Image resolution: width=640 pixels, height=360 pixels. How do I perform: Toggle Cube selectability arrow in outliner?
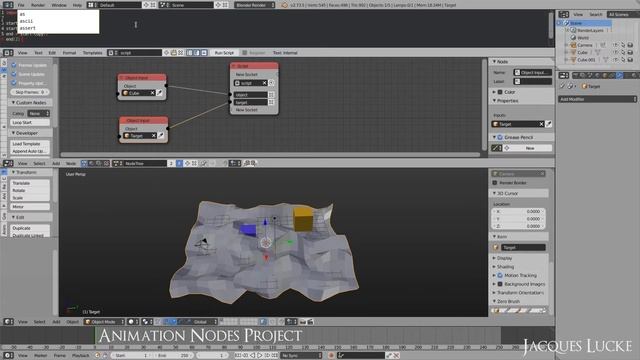[623, 53]
